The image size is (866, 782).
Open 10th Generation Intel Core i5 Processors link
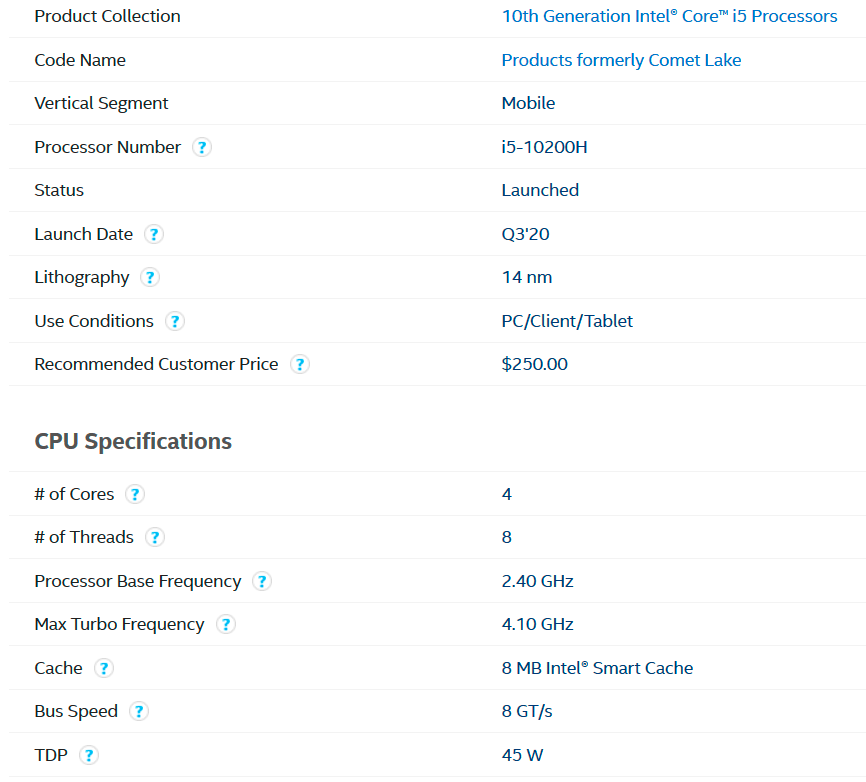point(669,16)
